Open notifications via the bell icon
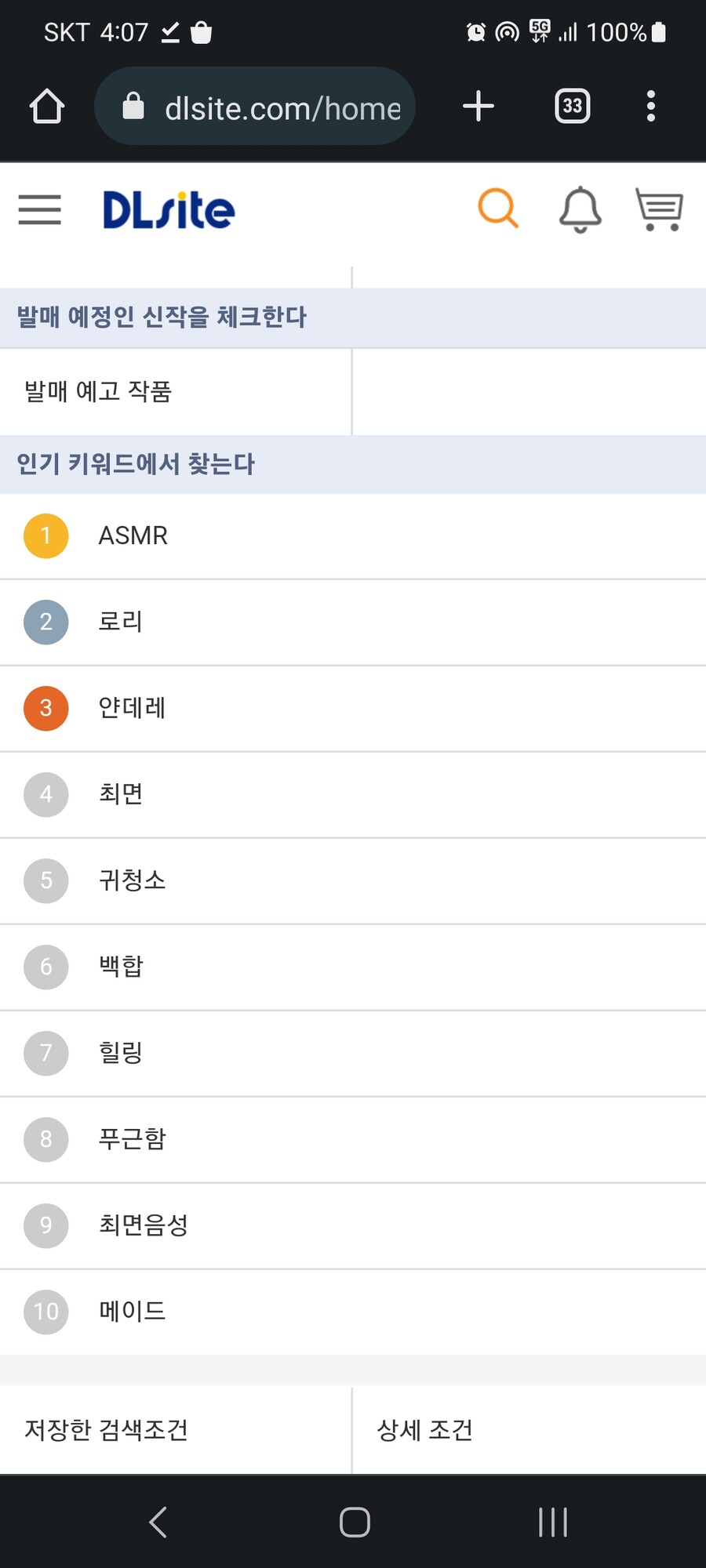706x1568 pixels. pyautogui.click(x=578, y=209)
